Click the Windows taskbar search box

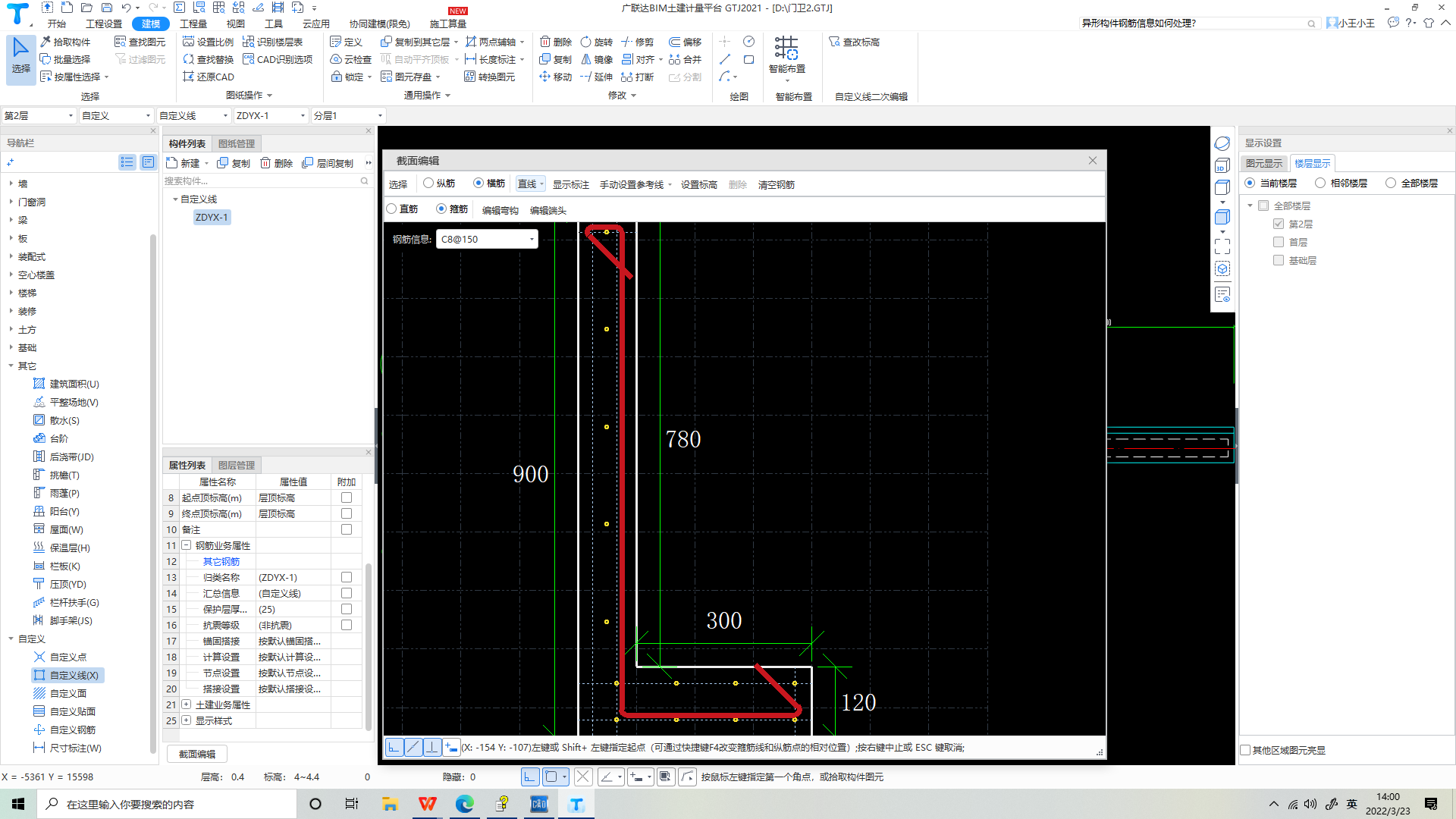coord(167,804)
